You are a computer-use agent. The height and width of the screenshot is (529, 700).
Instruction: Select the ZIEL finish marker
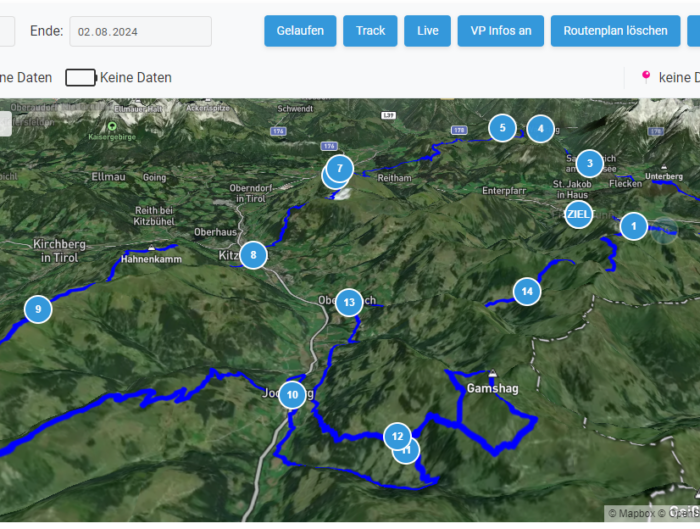[578, 214]
